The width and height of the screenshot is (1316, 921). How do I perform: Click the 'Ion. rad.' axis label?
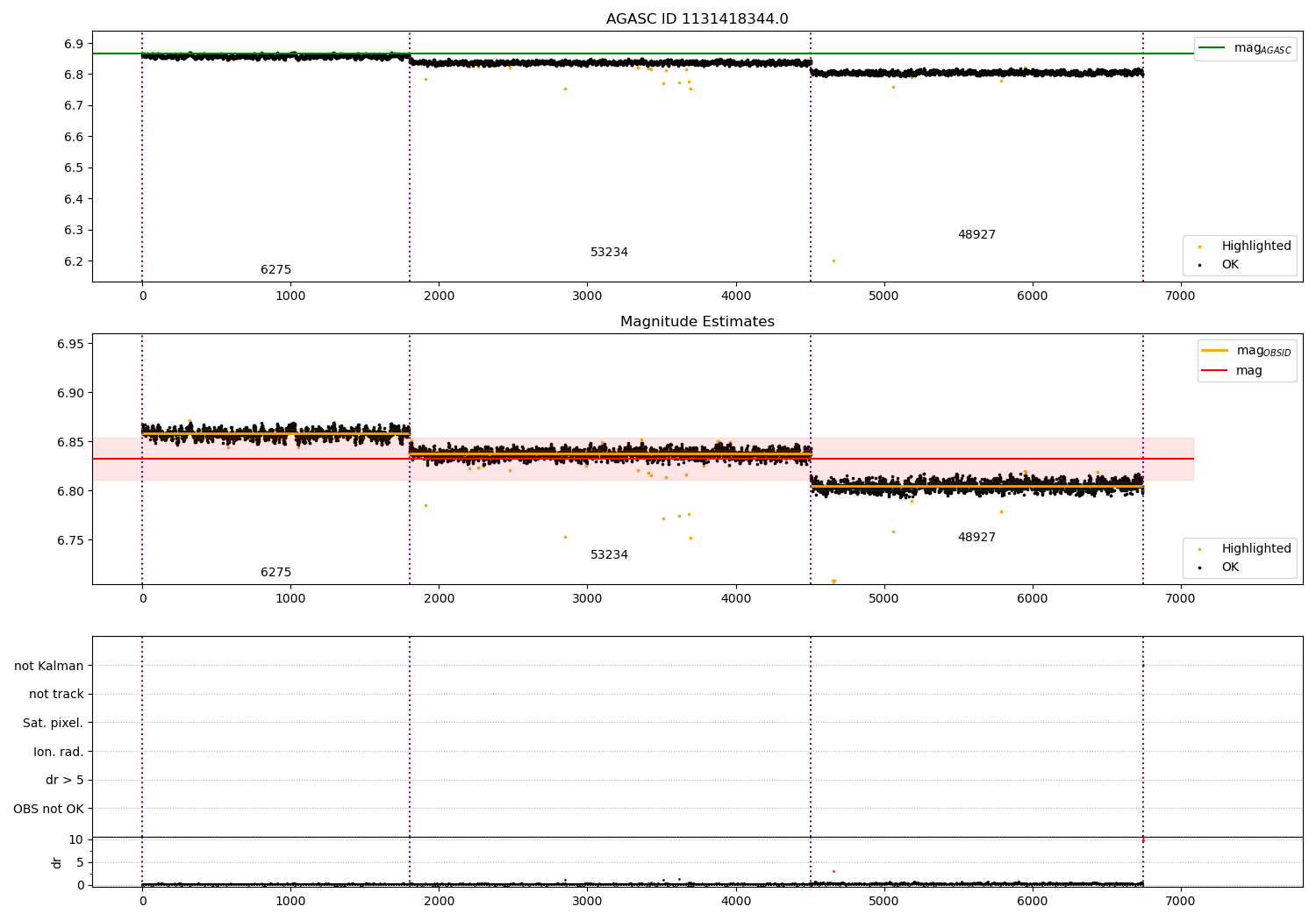pos(59,752)
